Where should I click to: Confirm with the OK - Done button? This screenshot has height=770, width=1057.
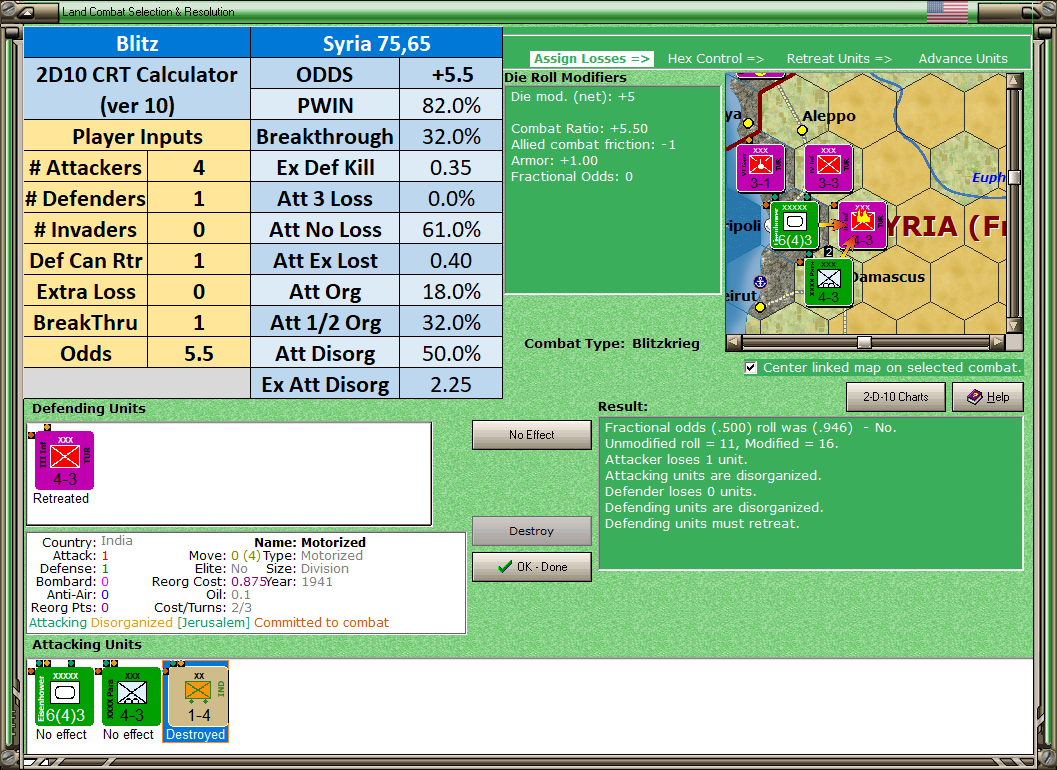click(x=532, y=567)
